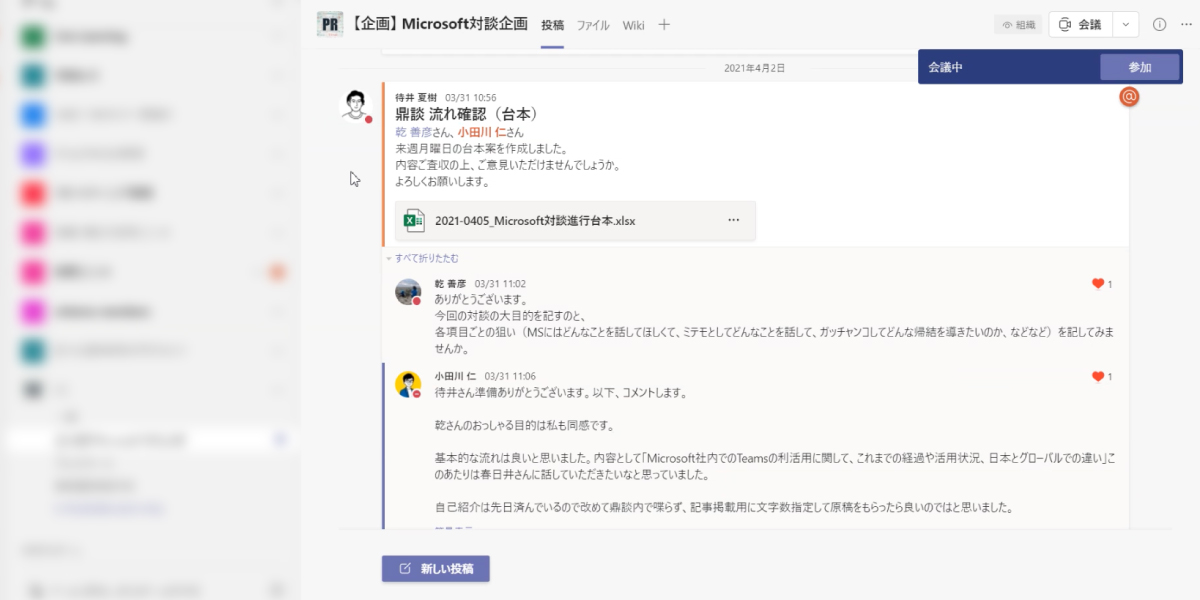Click the channel title 【企画】Microsoft対談企画
The height and width of the screenshot is (600, 1200).
tap(438, 24)
